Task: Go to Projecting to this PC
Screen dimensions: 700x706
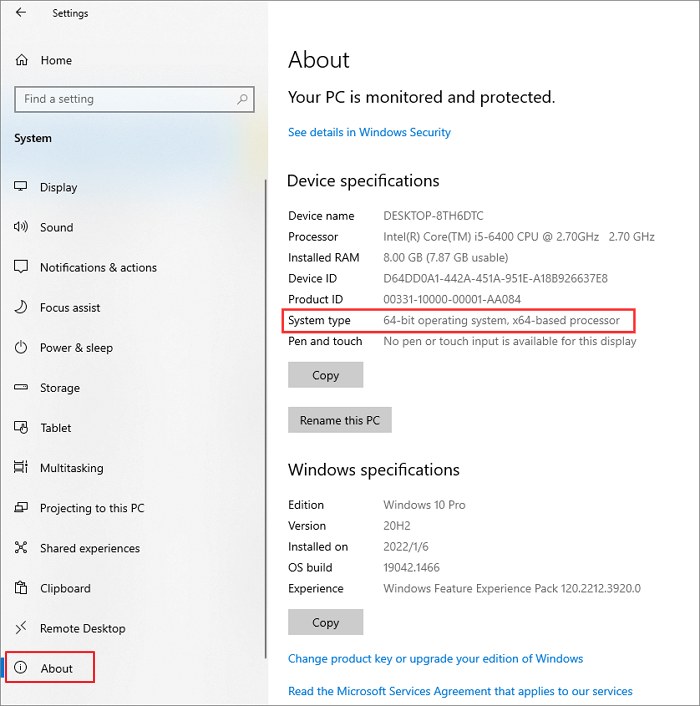Action: pyautogui.click(x=91, y=508)
